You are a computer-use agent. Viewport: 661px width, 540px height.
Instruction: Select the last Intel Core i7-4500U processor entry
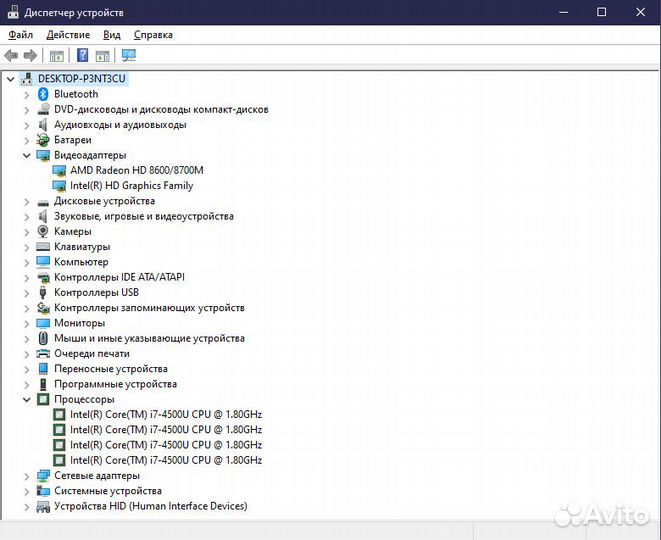tap(166, 460)
